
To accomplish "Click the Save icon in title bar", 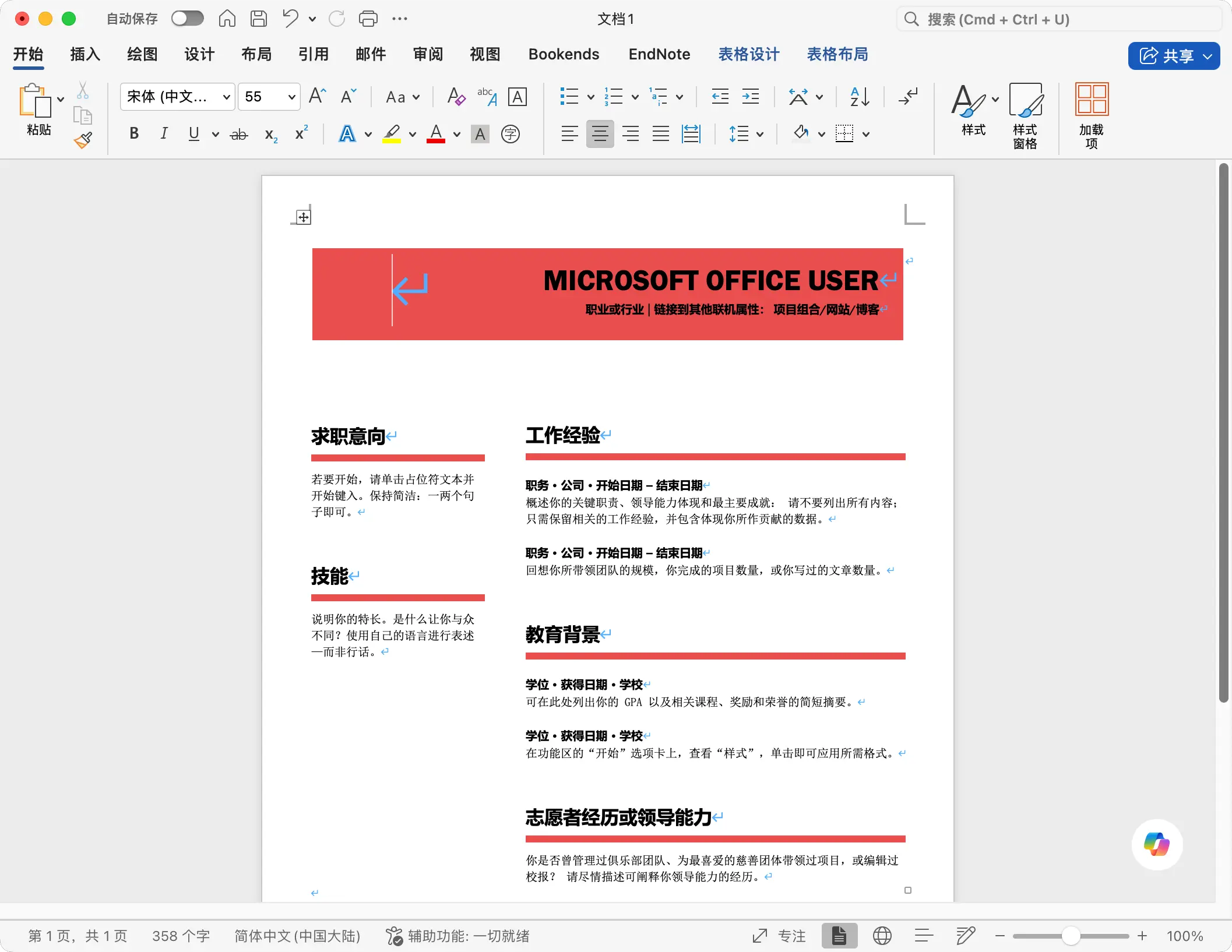I will 259,19.
